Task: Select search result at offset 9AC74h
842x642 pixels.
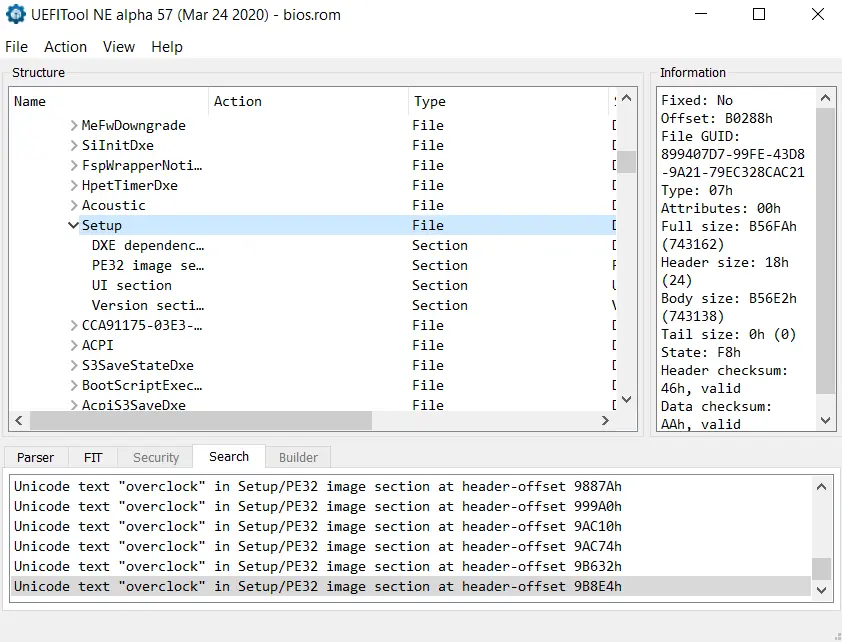Action: click(411, 546)
